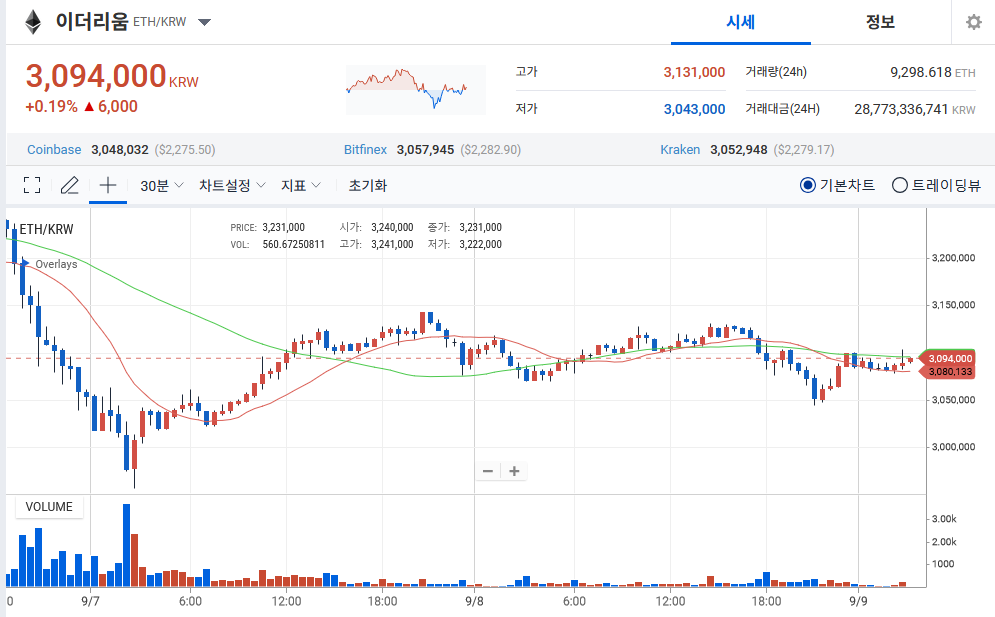The width and height of the screenshot is (995, 617).
Task: Switch to the 시세 tab
Action: click(x=741, y=22)
